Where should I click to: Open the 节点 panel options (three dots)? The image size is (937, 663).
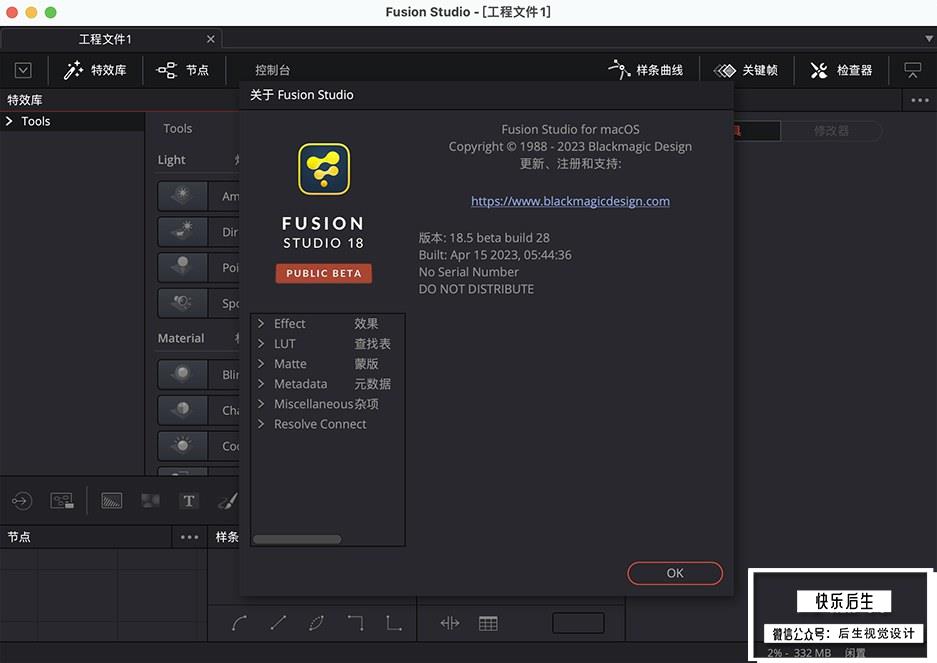pyautogui.click(x=189, y=537)
